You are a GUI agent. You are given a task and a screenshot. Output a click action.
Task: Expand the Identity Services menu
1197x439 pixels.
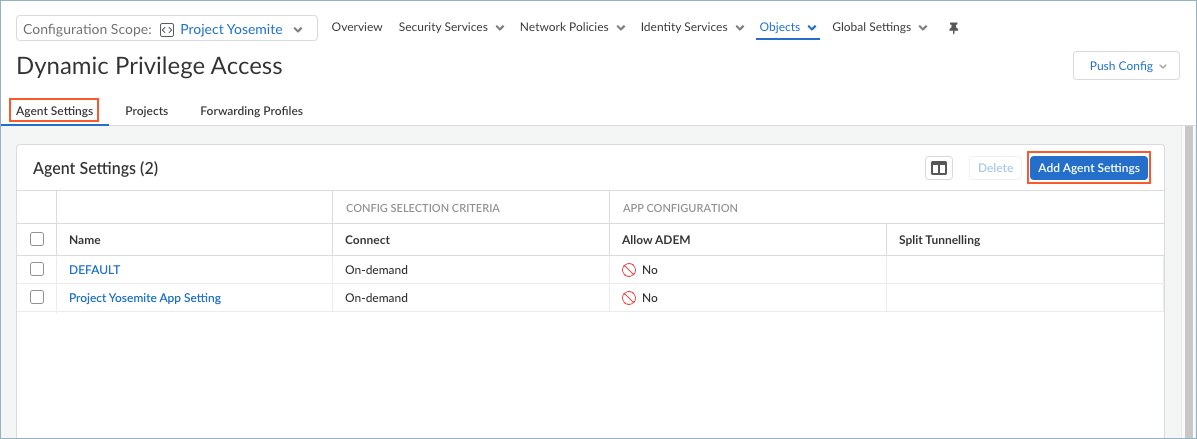pyautogui.click(x=692, y=28)
